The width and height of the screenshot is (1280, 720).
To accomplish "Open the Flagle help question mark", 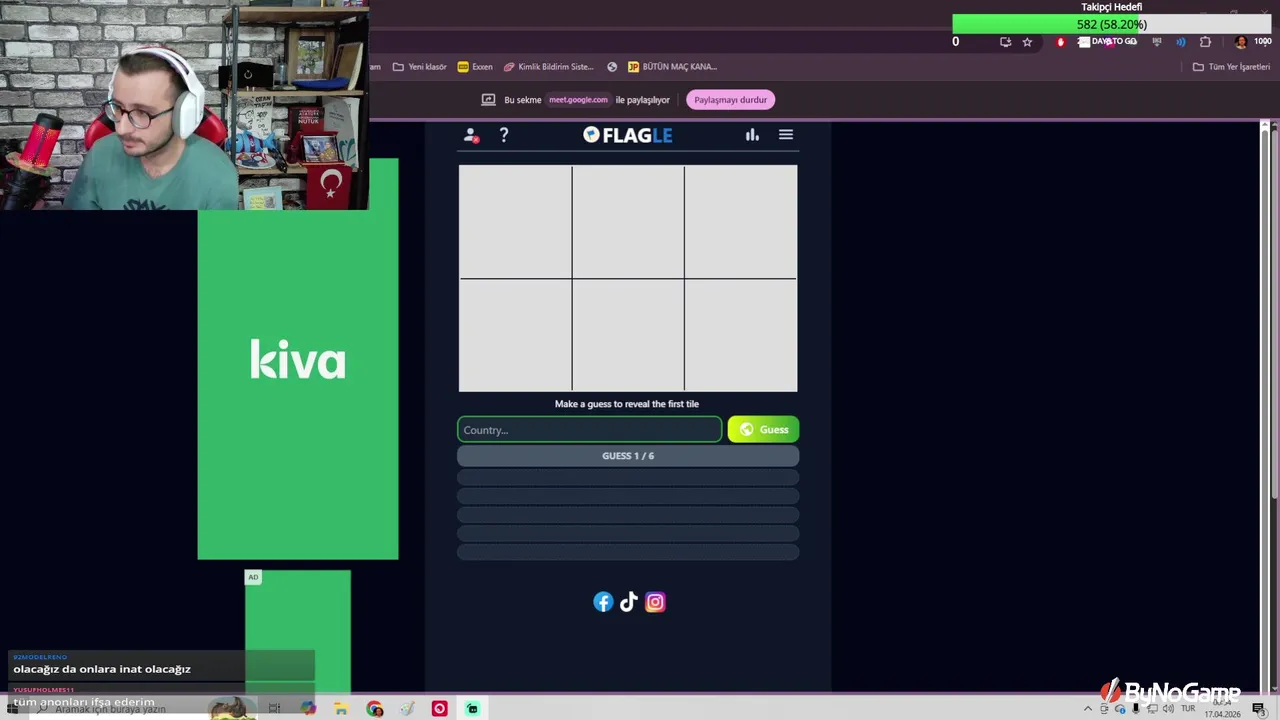I will [x=504, y=135].
